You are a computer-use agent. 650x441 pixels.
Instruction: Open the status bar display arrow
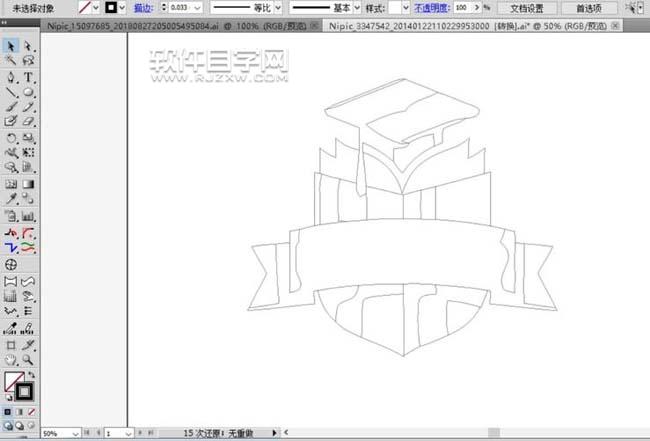274,433
